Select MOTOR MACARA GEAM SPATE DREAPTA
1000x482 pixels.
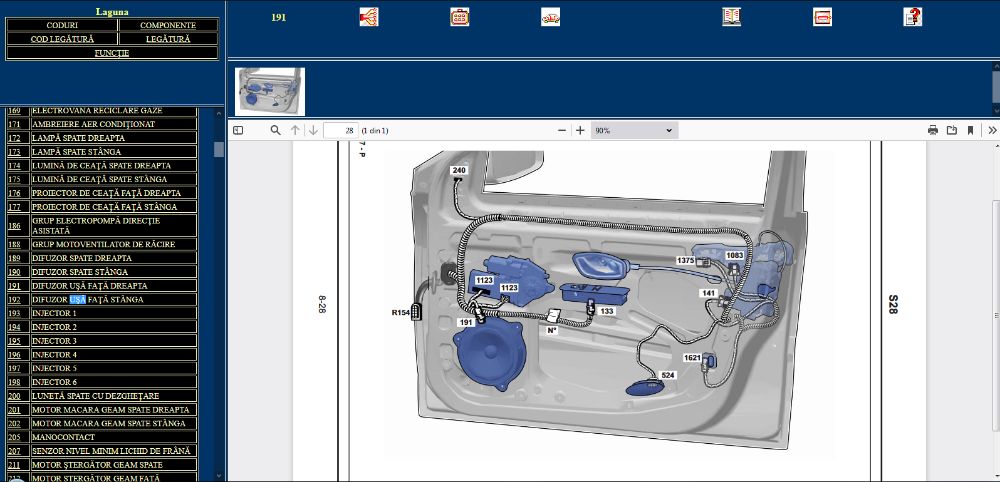(x=114, y=409)
